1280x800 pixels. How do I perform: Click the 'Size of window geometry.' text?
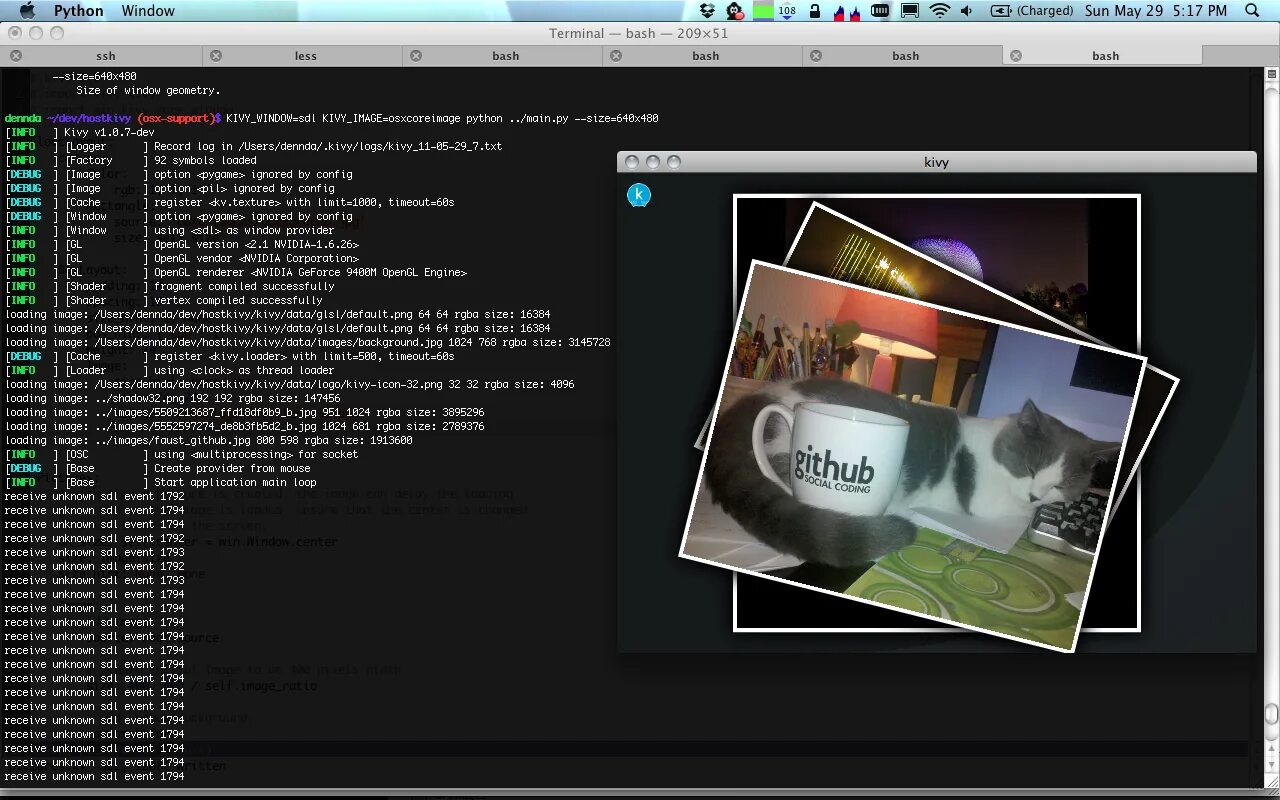pyautogui.click(x=149, y=90)
